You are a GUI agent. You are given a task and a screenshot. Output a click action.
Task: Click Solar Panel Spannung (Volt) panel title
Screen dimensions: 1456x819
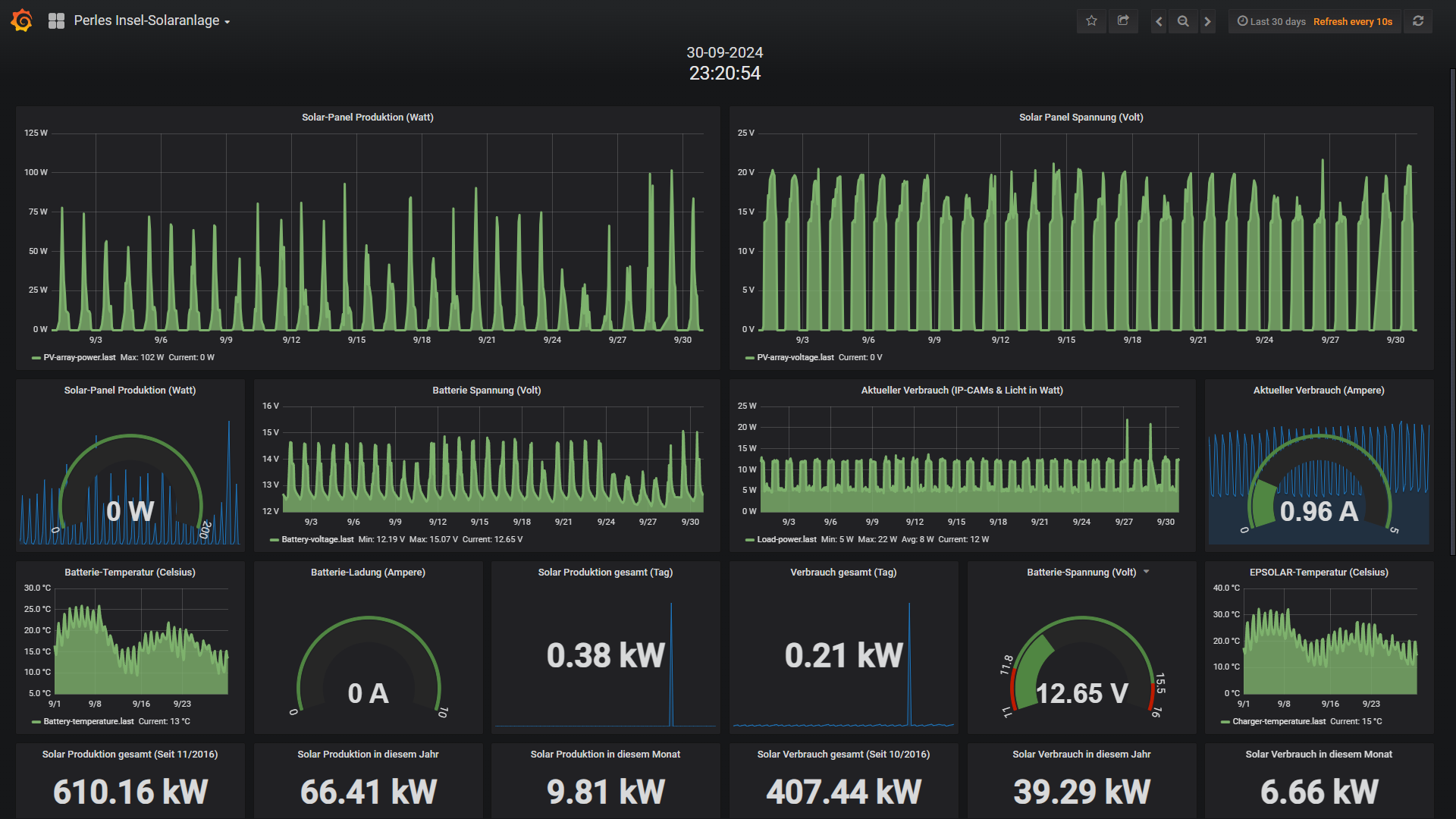[x=1081, y=118]
